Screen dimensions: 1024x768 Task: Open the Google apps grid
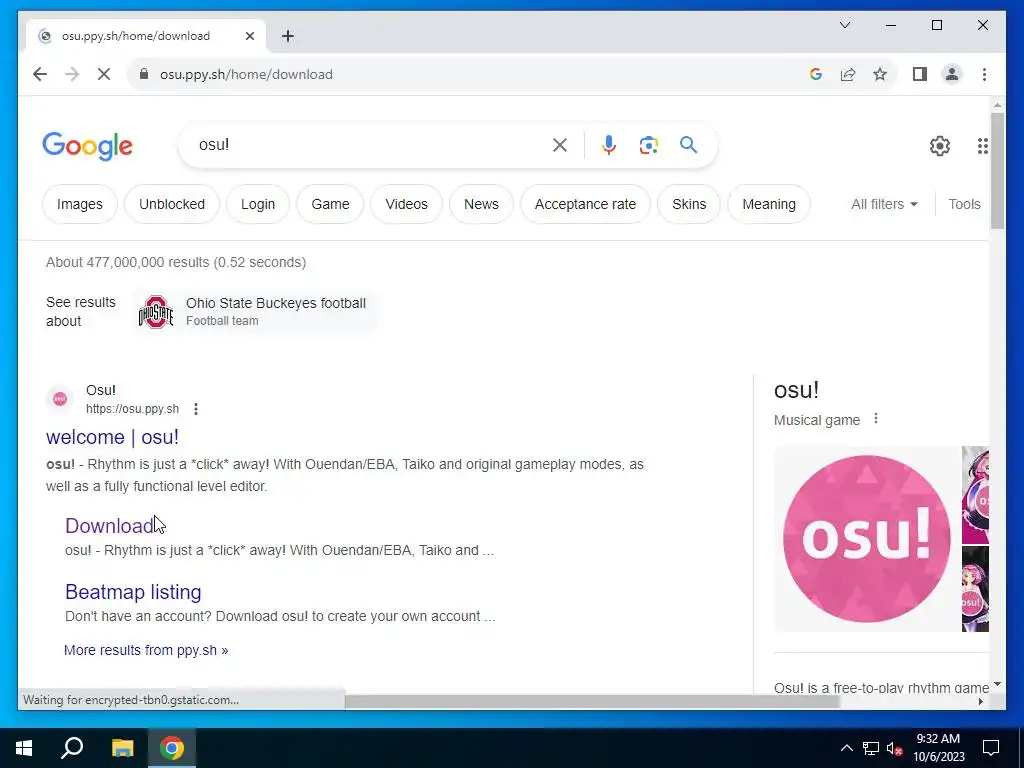[982, 146]
